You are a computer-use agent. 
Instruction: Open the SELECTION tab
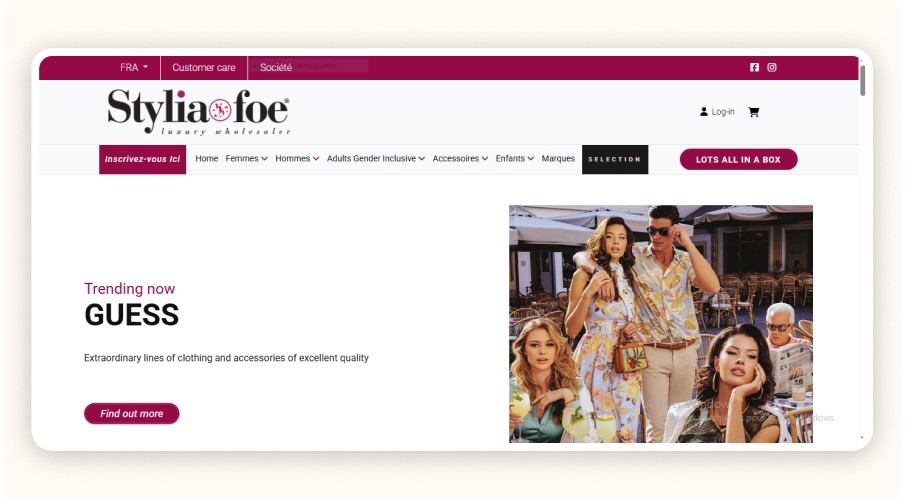pos(615,159)
